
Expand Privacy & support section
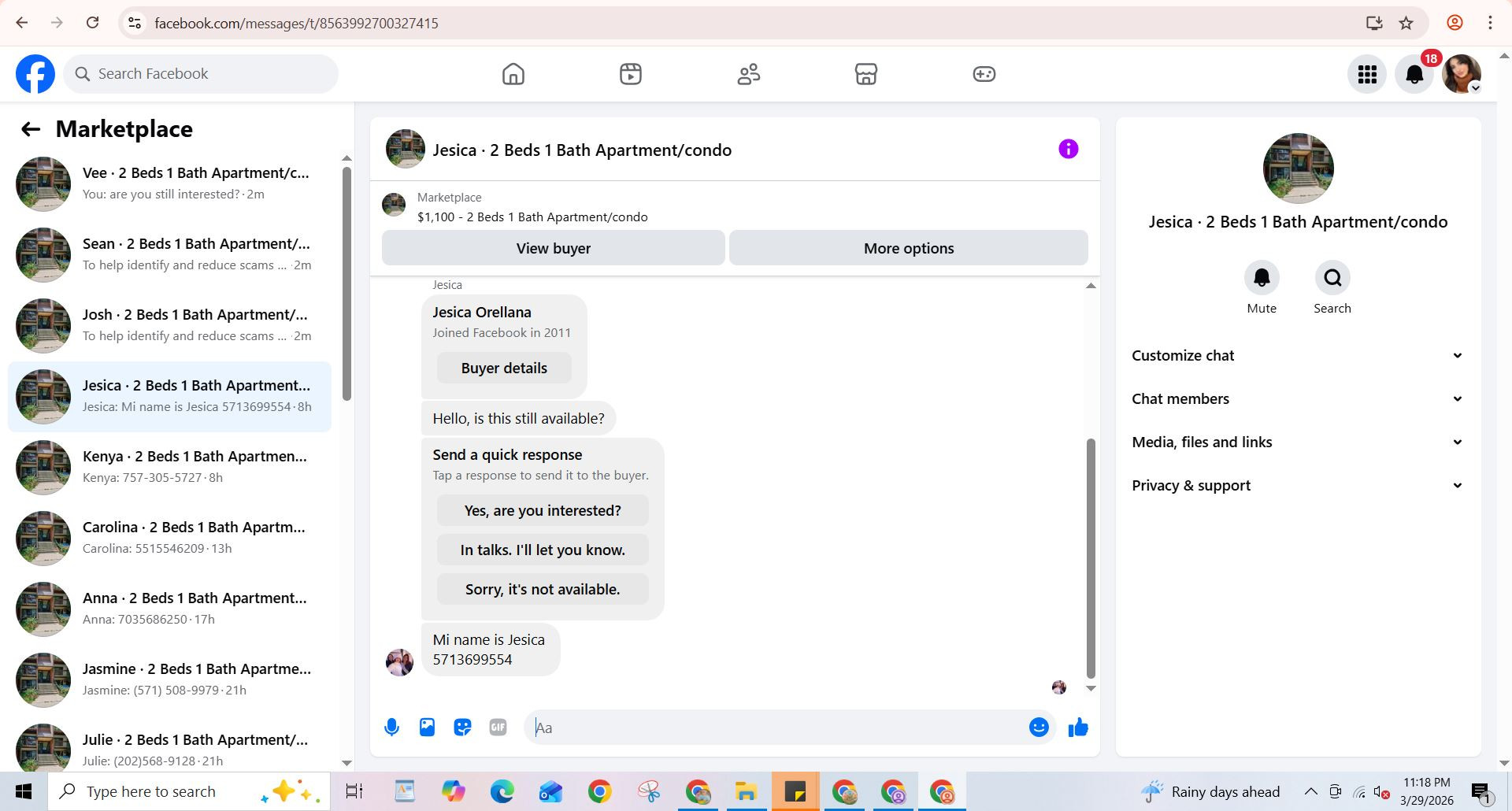pos(1298,486)
